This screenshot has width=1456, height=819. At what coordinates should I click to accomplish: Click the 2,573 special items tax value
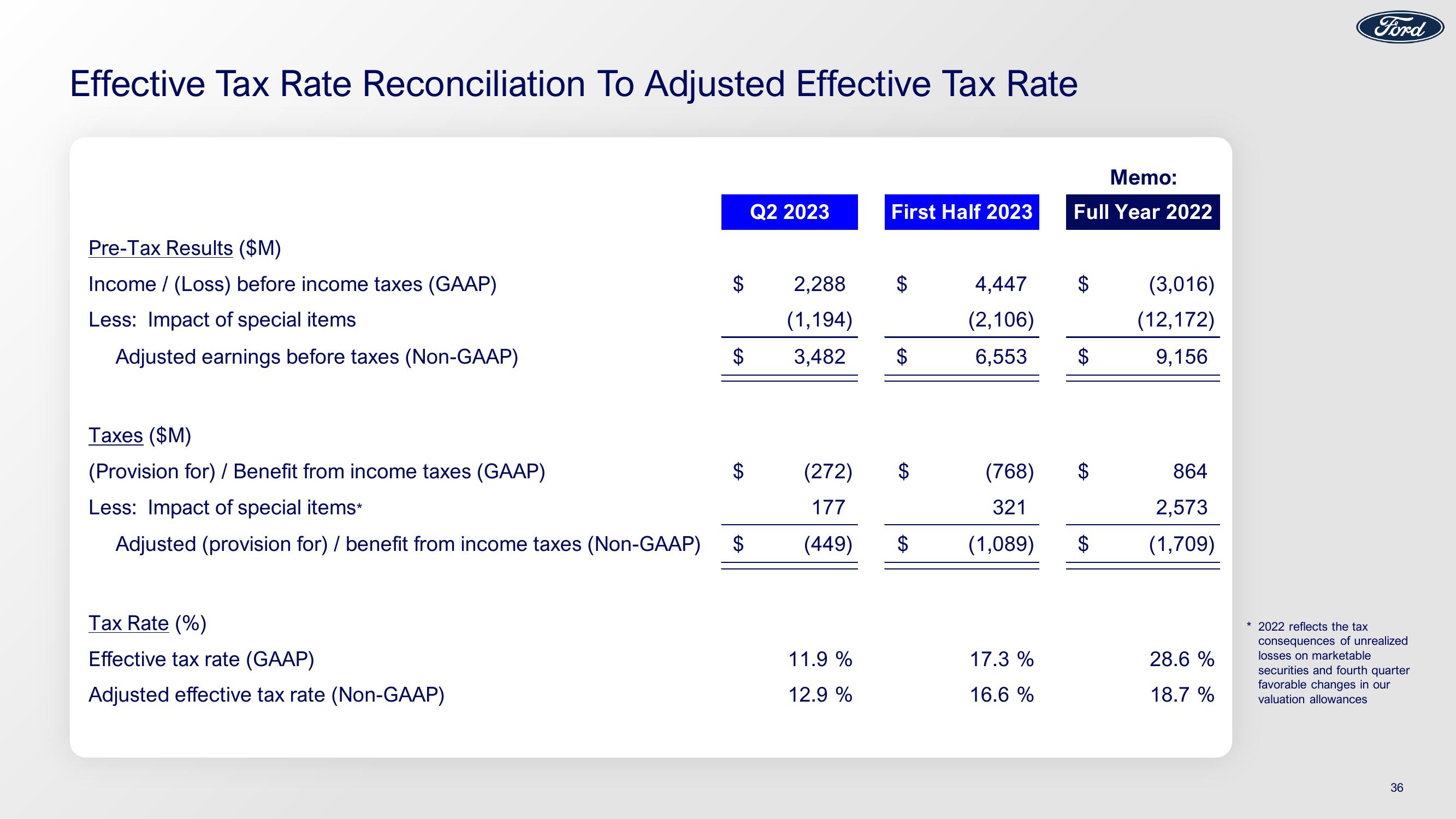pyautogui.click(x=1182, y=508)
